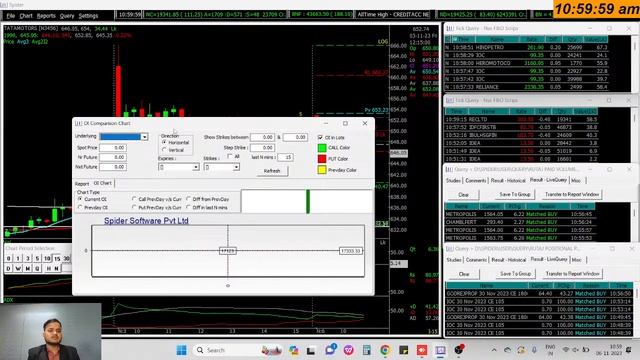Click the Spider app taskbar icon
Viewport: 640px width, 360px height.
[440, 350]
